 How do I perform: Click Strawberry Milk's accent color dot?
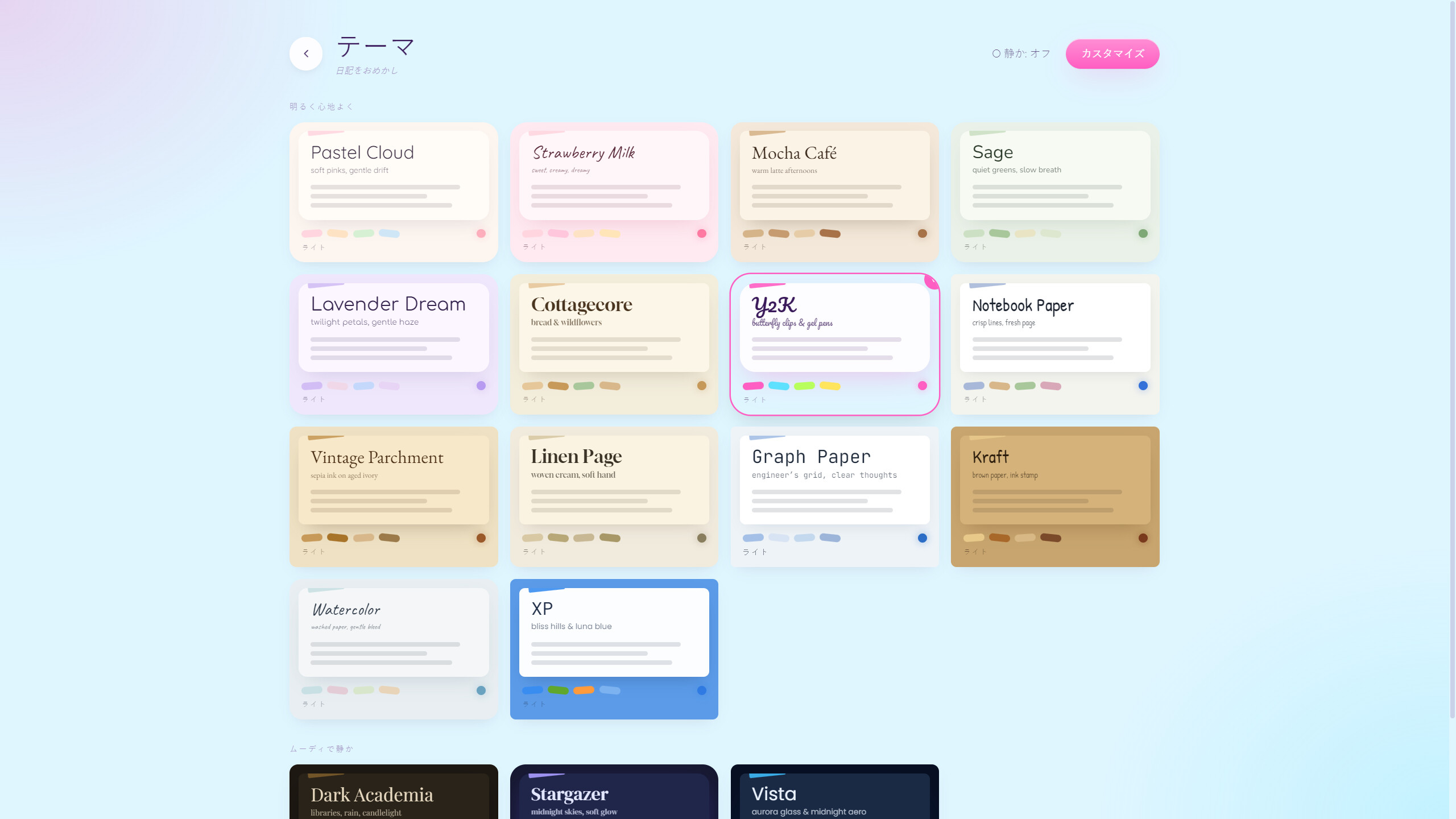point(702,233)
